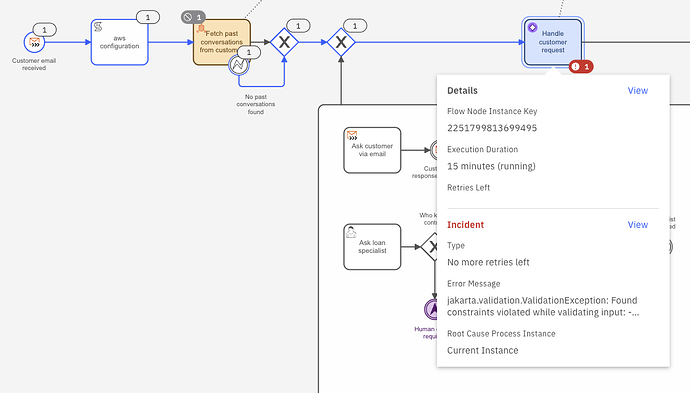The height and width of the screenshot is (393, 690).
Task: Open View link next to Incident
Action: [x=638, y=225]
